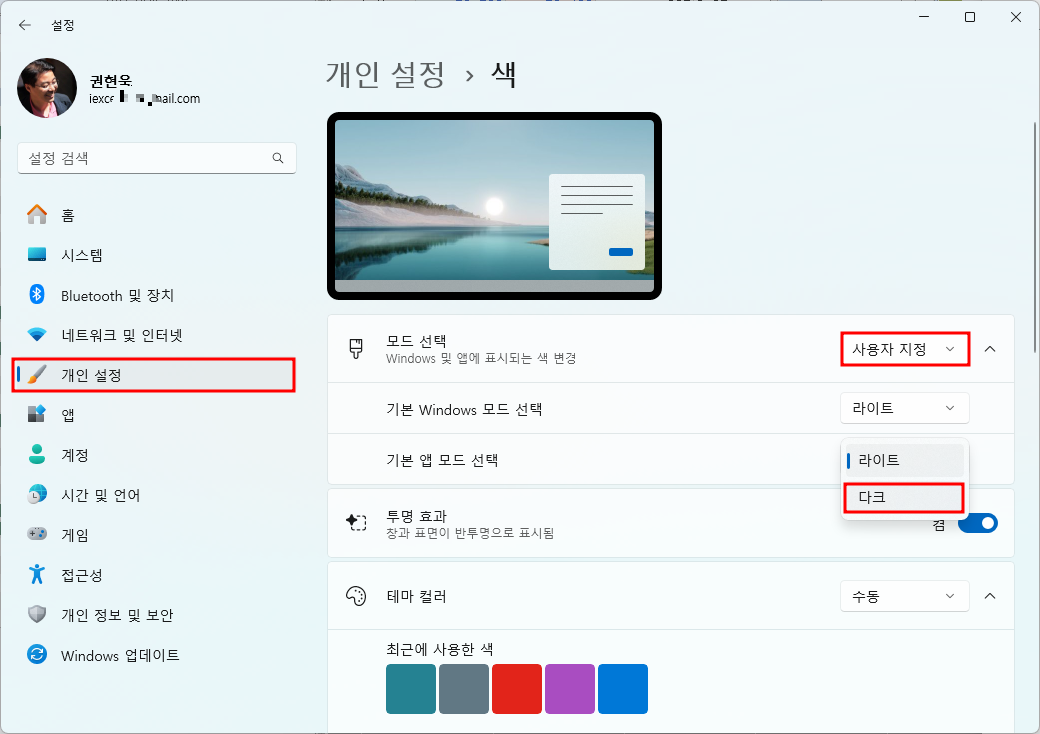
Task: Select the red recent color swatch
Action: pos(516,689)
